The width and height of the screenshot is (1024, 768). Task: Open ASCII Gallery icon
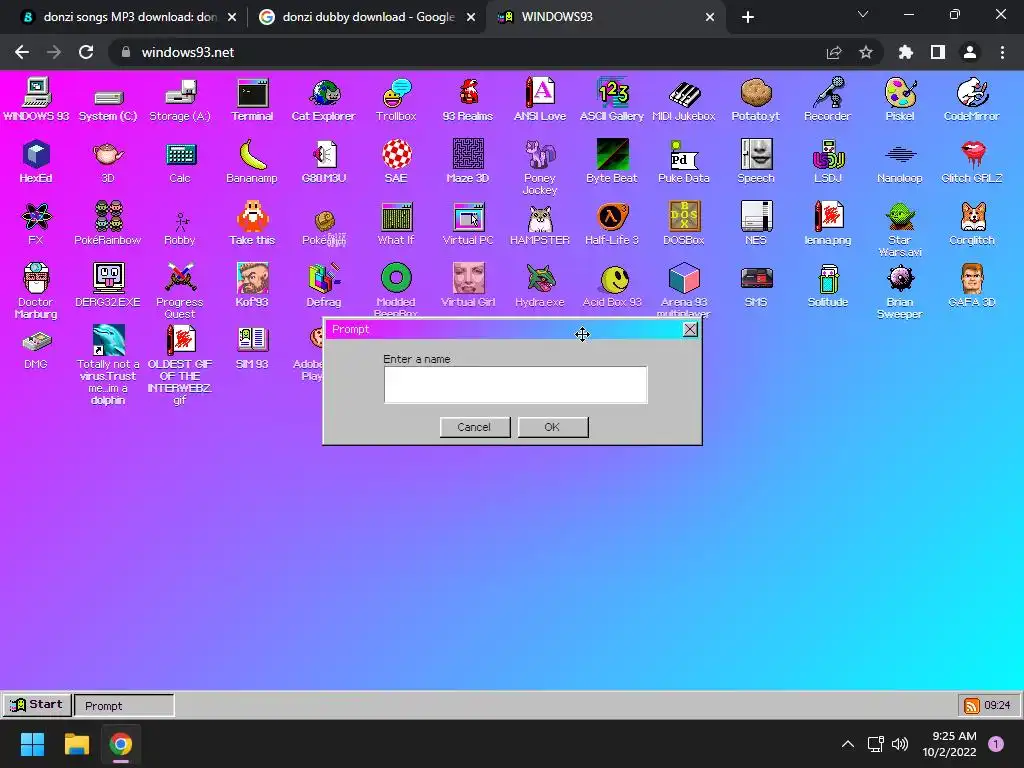pyautogui.click(x=612, y=100)
